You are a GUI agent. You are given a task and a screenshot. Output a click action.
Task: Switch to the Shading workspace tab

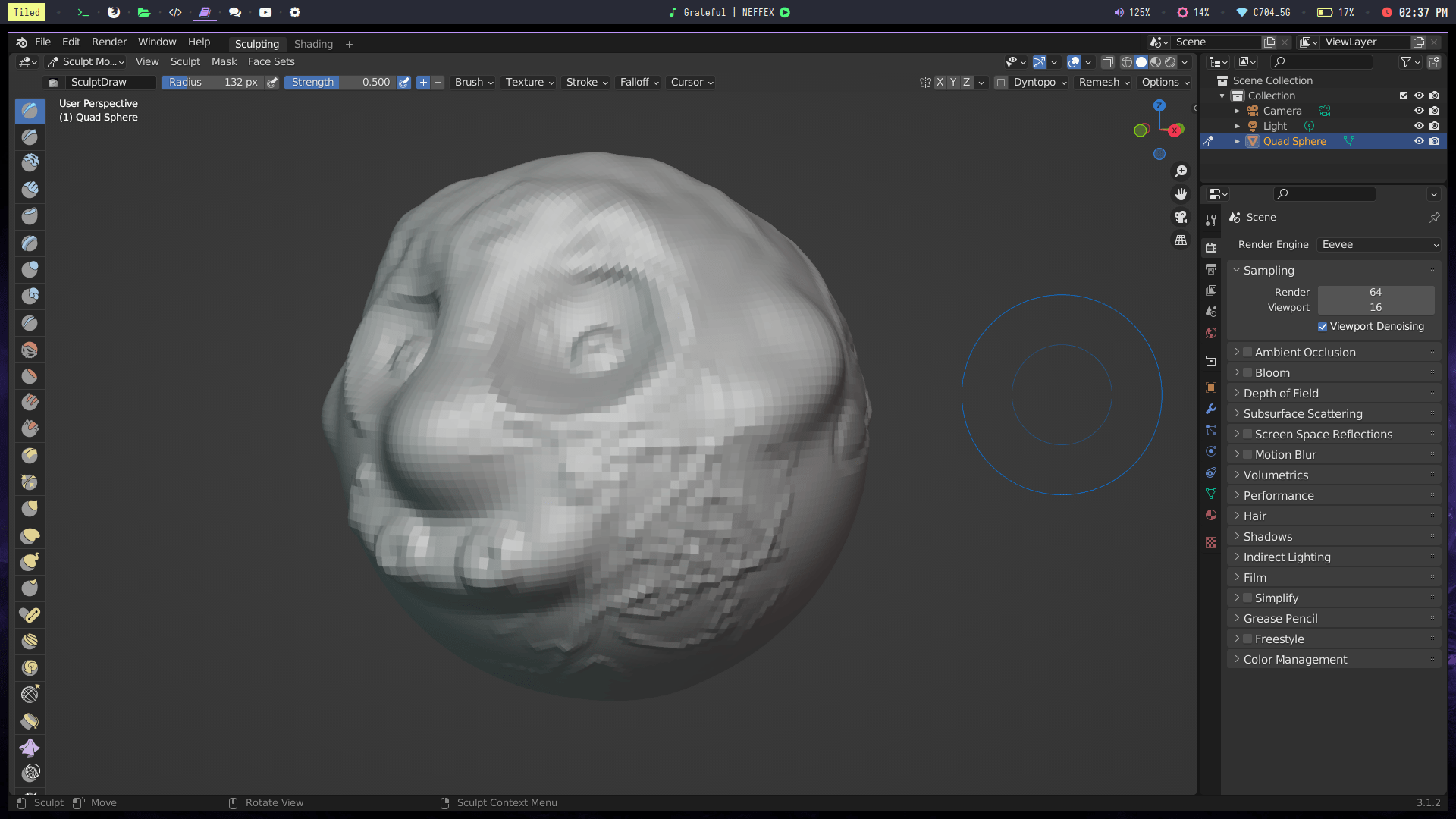coord(313,43)
